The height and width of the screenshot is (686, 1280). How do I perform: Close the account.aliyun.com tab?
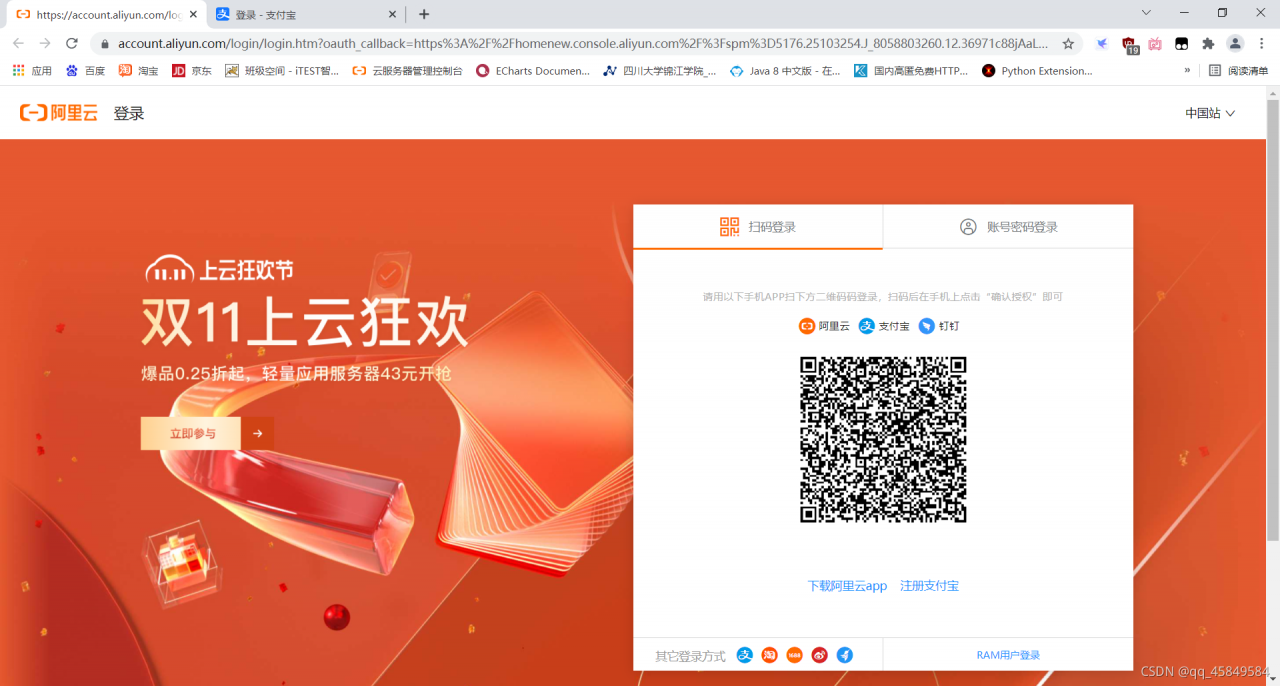point(191,14)
